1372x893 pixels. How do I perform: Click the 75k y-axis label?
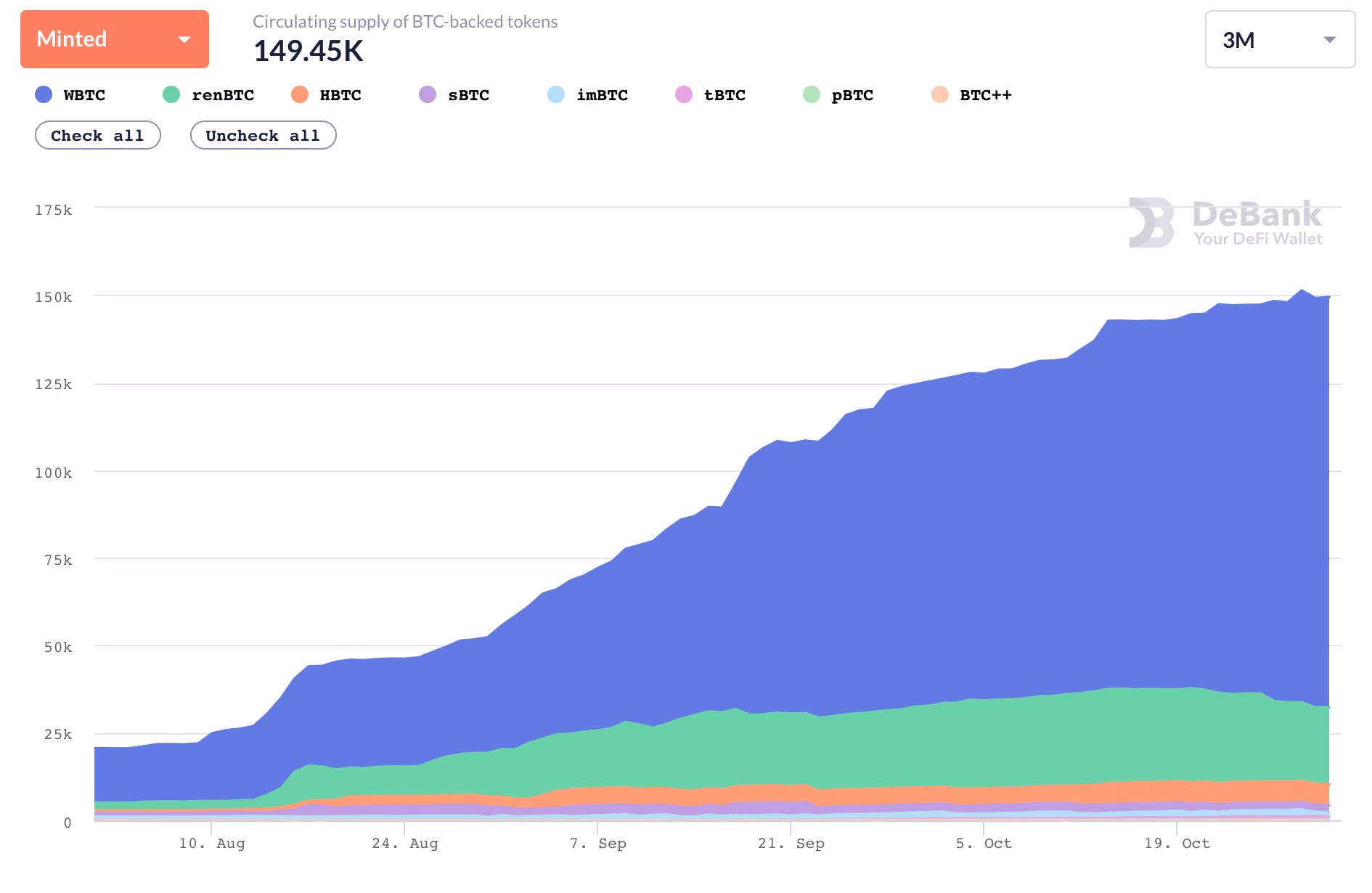tap(58, 560)
